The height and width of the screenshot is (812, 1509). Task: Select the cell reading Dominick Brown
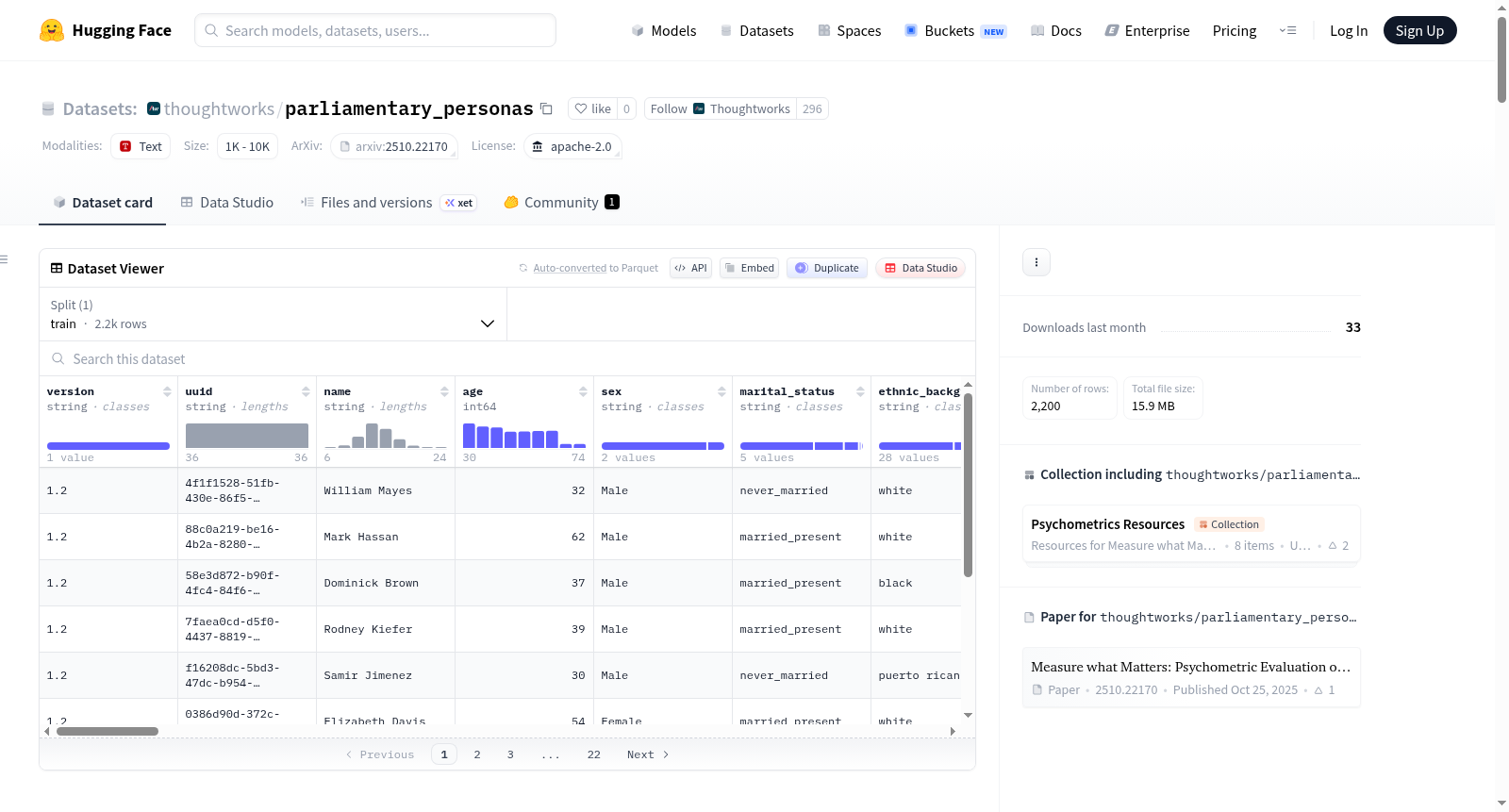386,583
